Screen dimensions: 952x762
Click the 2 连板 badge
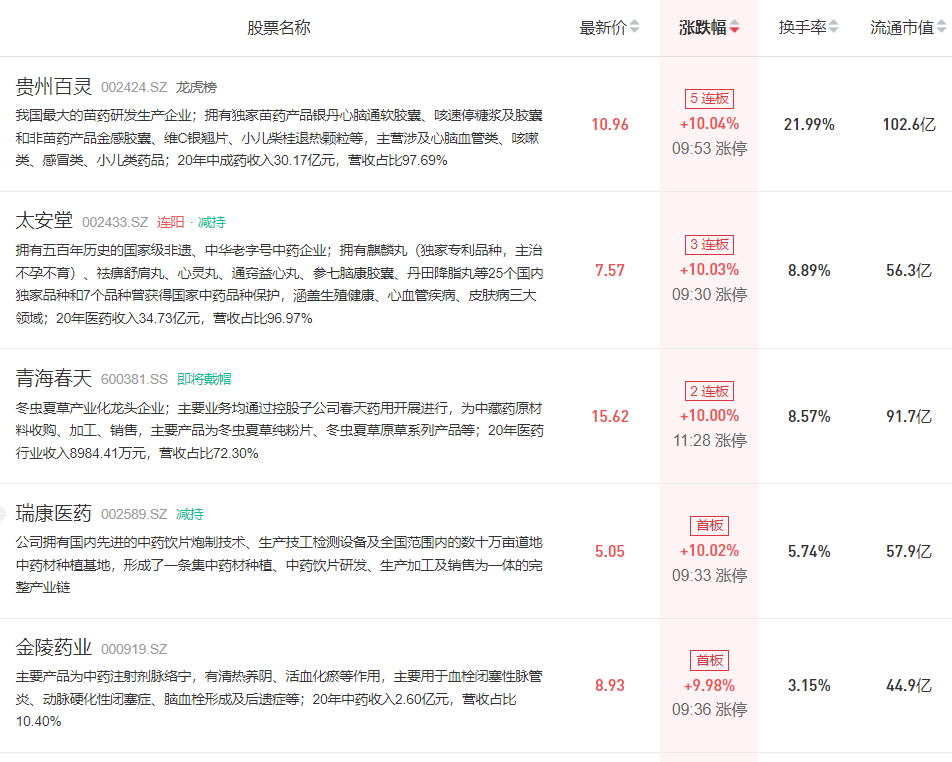(x=709, y=391)
